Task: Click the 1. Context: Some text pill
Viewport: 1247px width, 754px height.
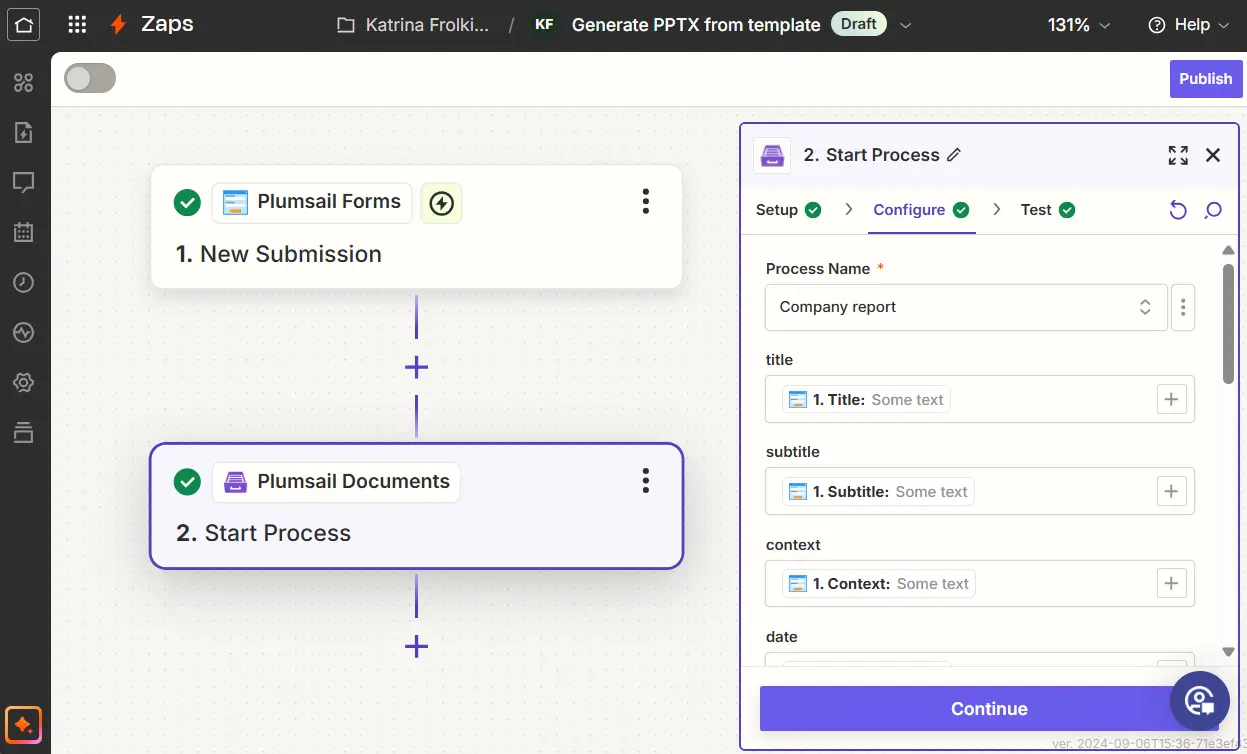Action: pyautogui.click(x=879, y=584)
